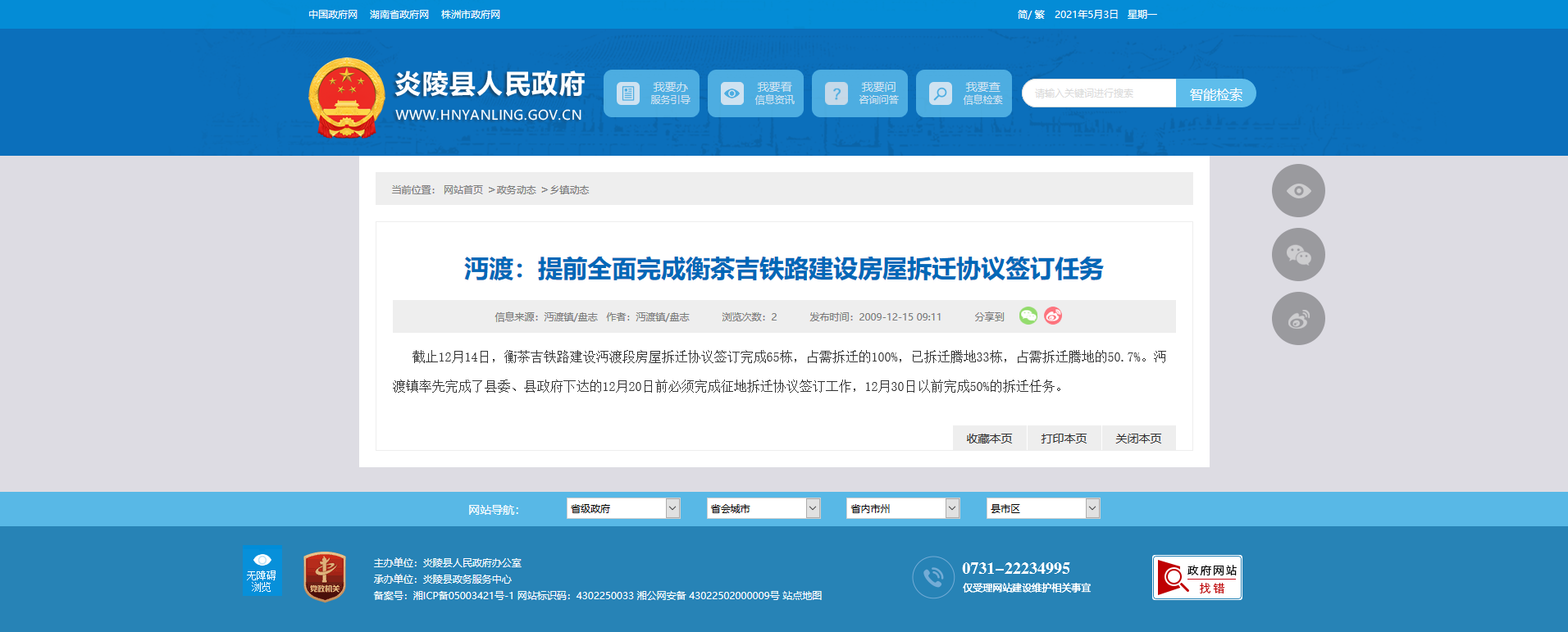This screenshot has width=1568, height=632.
Task: Click the 打印本页 print button
Action: (x=1064, y=439)
